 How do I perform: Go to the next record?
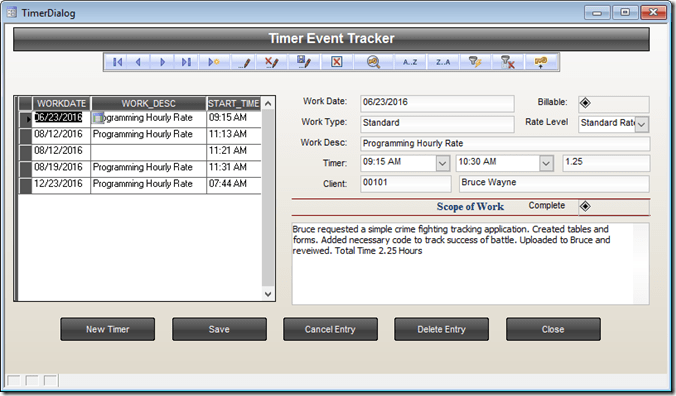[x=162, y=62]
